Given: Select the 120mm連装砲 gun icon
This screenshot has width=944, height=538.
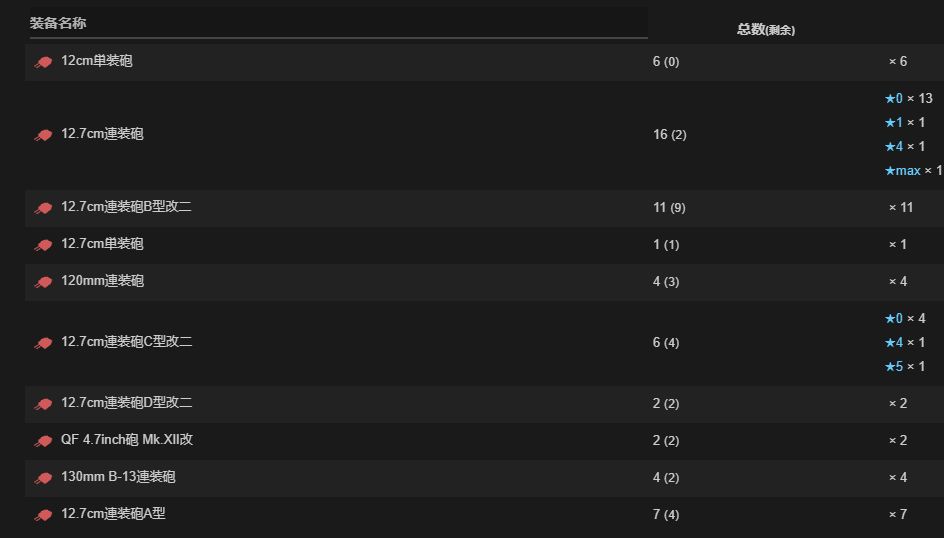Looking at the screenshot, I should tap(43, 282).
